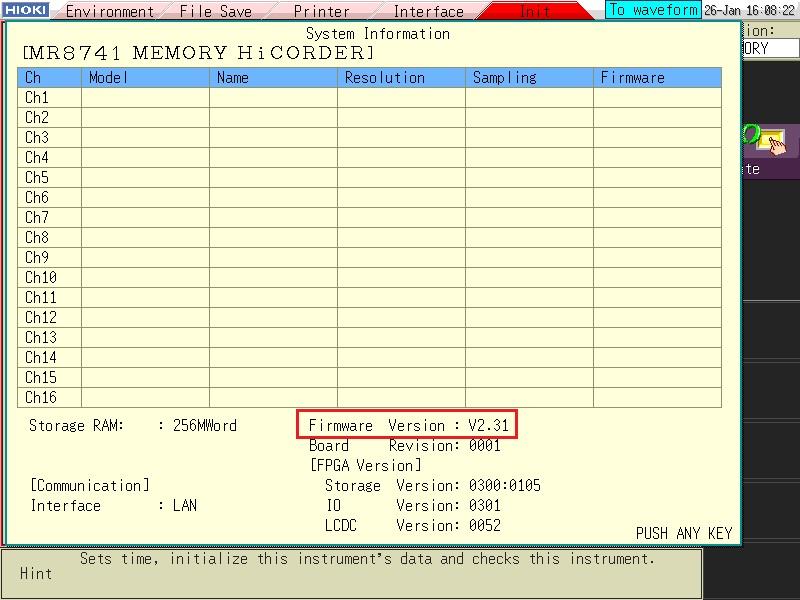Select the Ch2 row label
This screenshot has width=800, height=600.
[37, 117]
